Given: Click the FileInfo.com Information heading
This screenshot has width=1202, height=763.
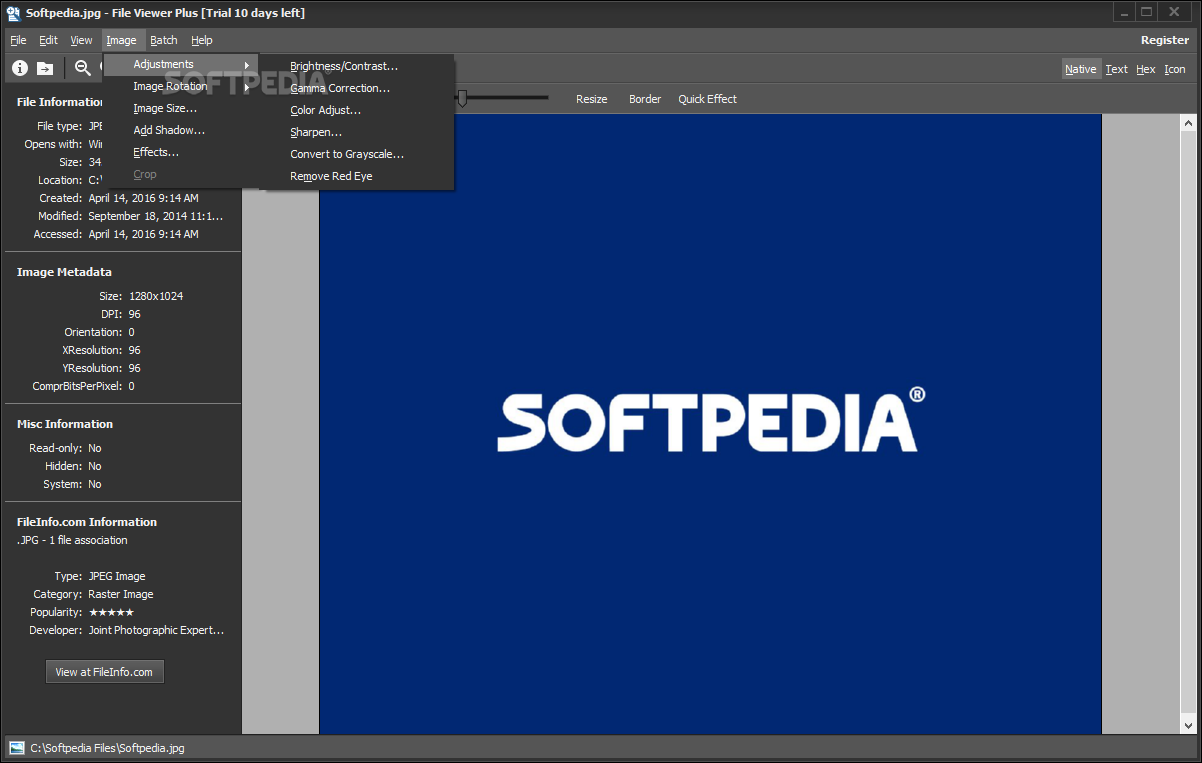Looking at the screenshot, I should point(87,522).
